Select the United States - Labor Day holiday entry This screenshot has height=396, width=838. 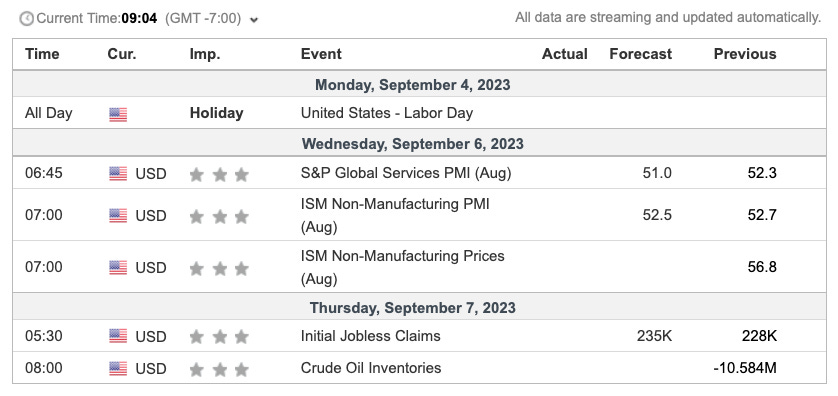pos(387,113)
